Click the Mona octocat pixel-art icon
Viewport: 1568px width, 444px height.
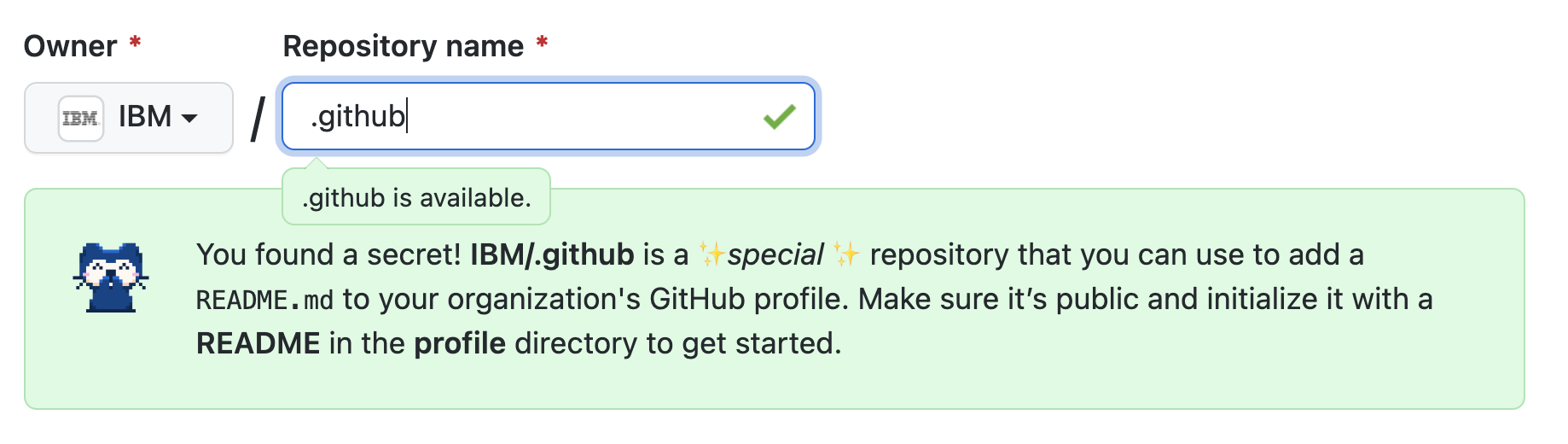click(x=111, y=277)
